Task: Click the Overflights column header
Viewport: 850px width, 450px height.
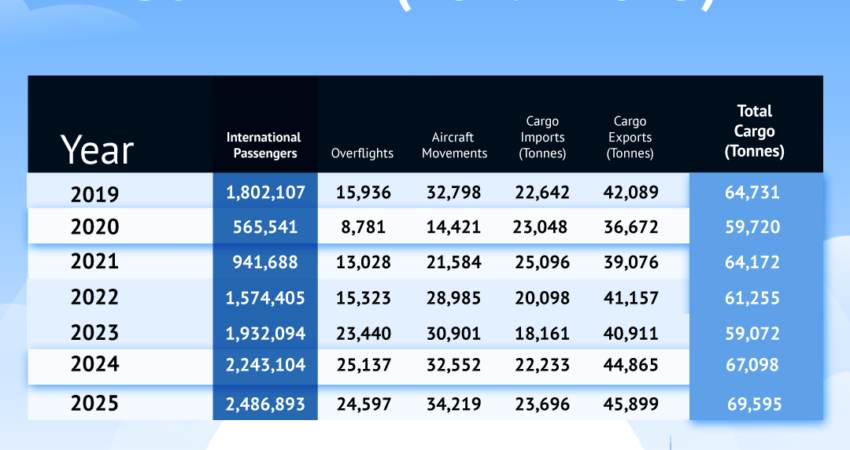Action: point(362,153)
